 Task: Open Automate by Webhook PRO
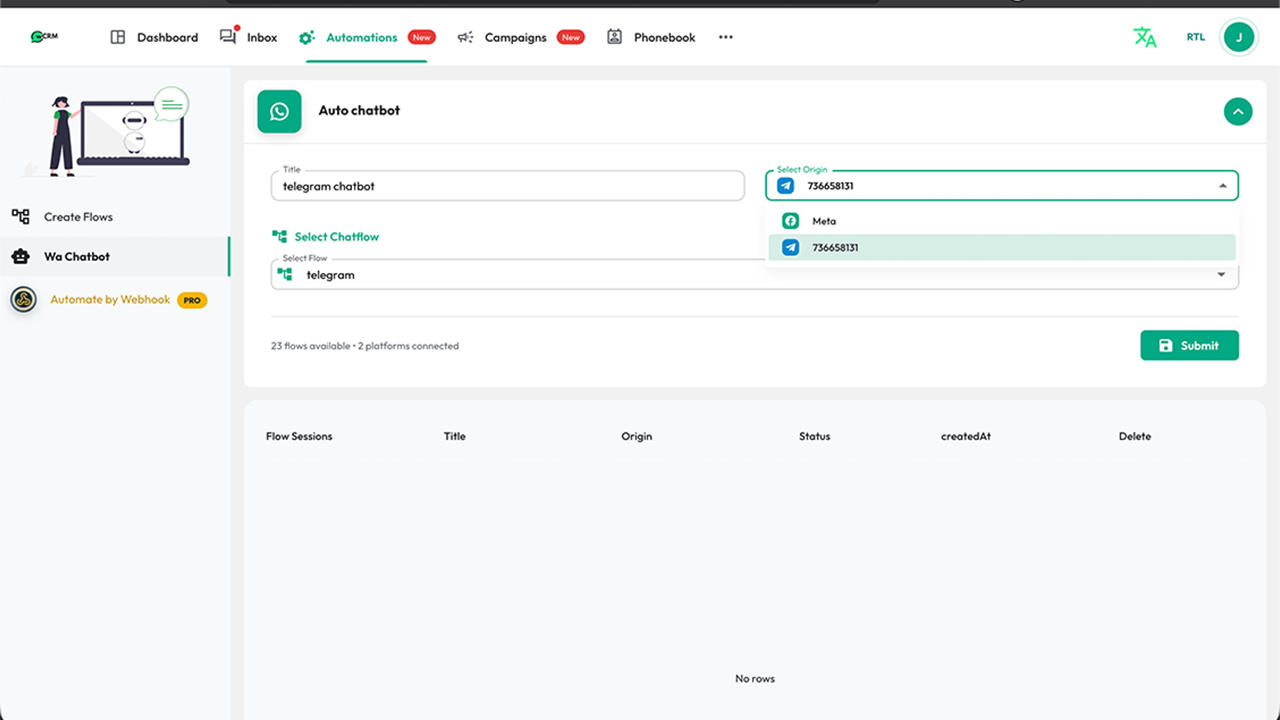[x=115, y=299]
